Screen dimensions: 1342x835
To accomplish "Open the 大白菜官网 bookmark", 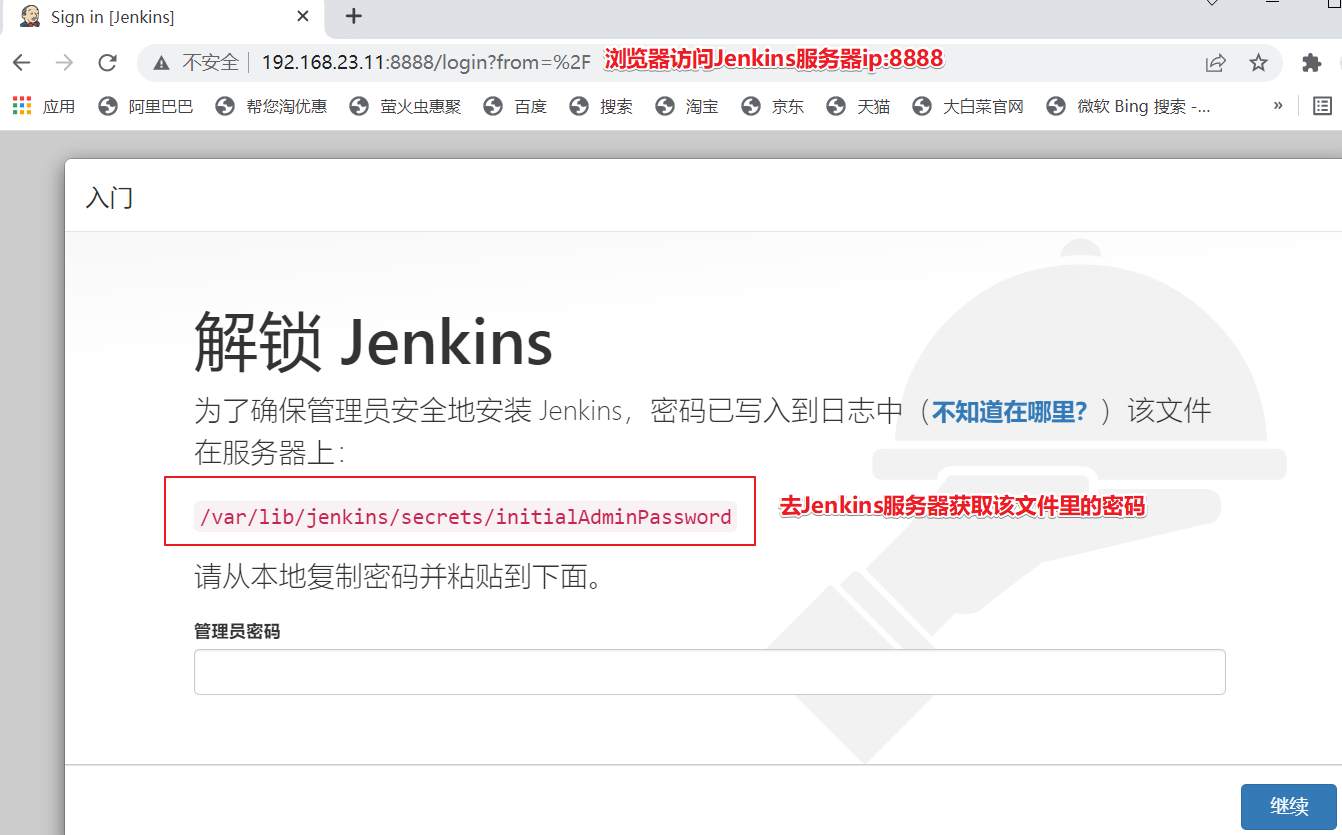I will [968, 106].
